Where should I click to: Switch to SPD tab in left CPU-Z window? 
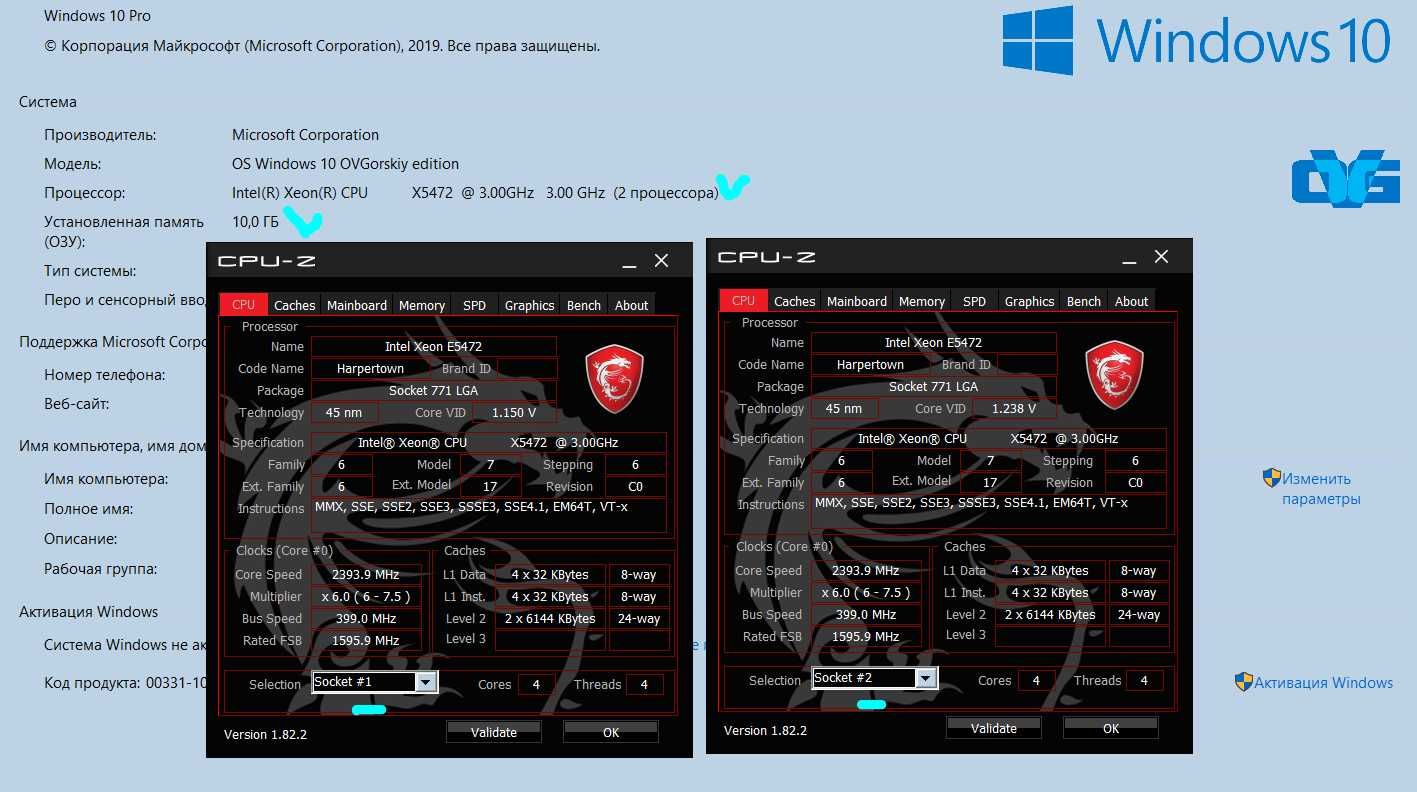point(474,305)
